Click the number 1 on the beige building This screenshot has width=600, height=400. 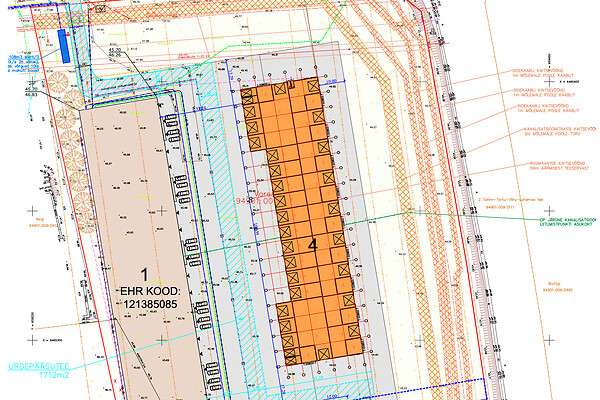tap(144, 273)
